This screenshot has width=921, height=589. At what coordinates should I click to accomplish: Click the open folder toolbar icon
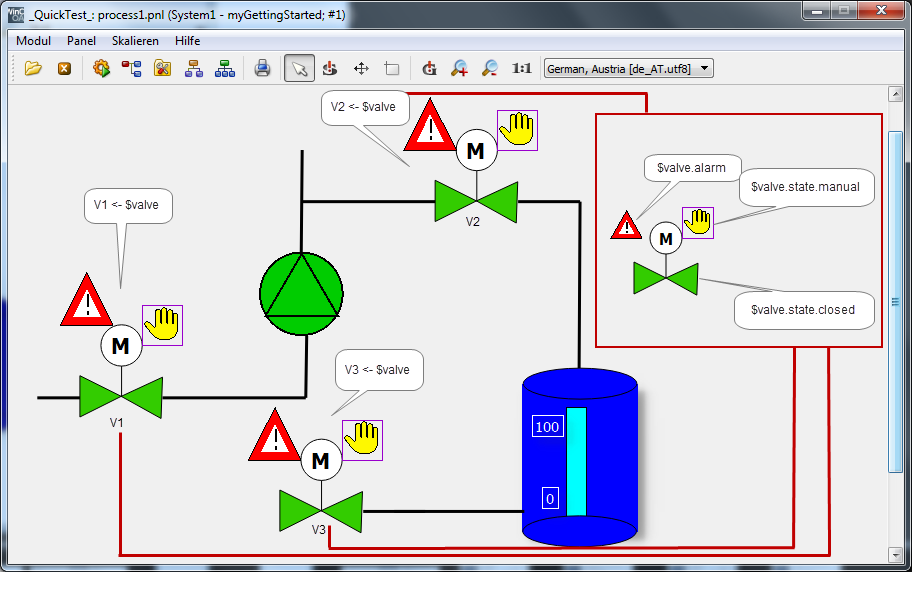(33, 69)
